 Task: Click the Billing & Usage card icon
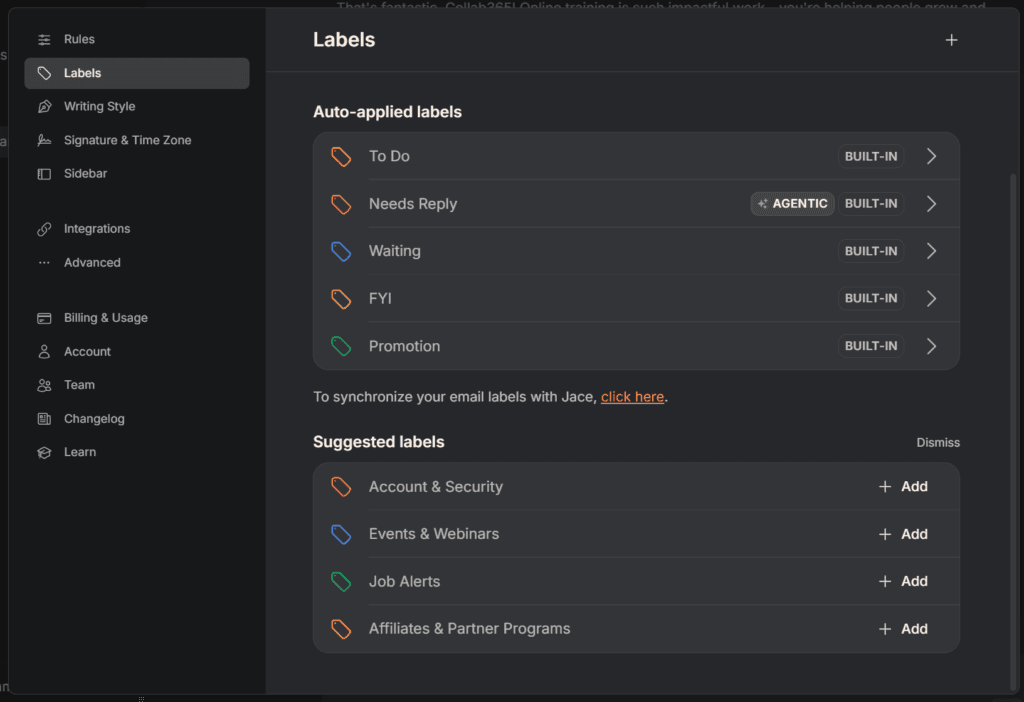[x=44, y=318]
